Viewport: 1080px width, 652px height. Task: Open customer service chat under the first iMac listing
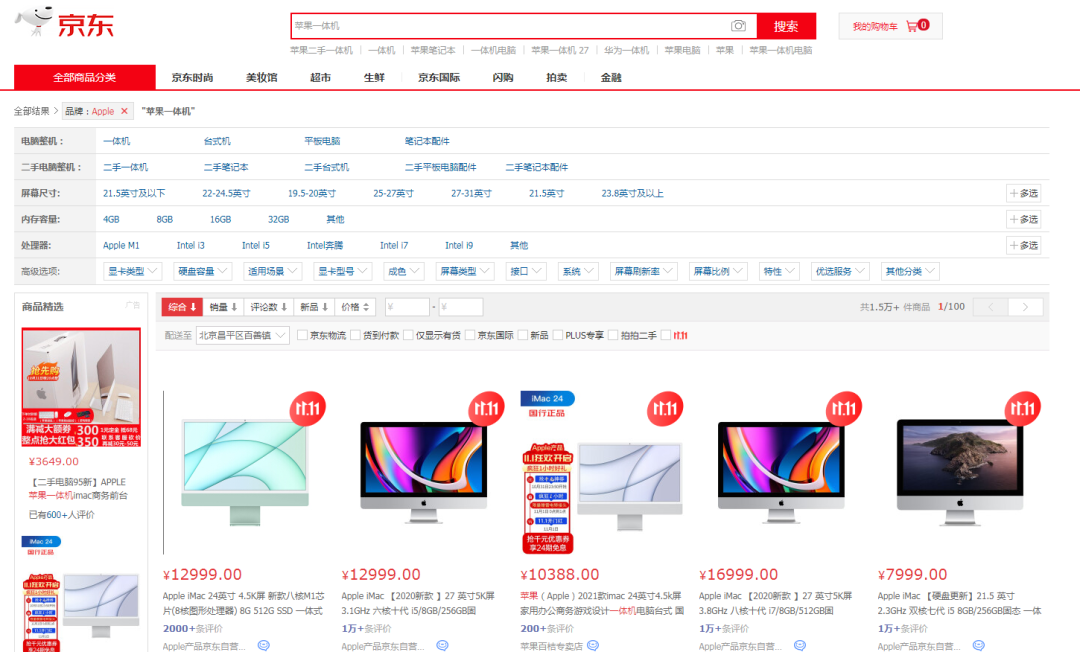click(x=262, y=646)
